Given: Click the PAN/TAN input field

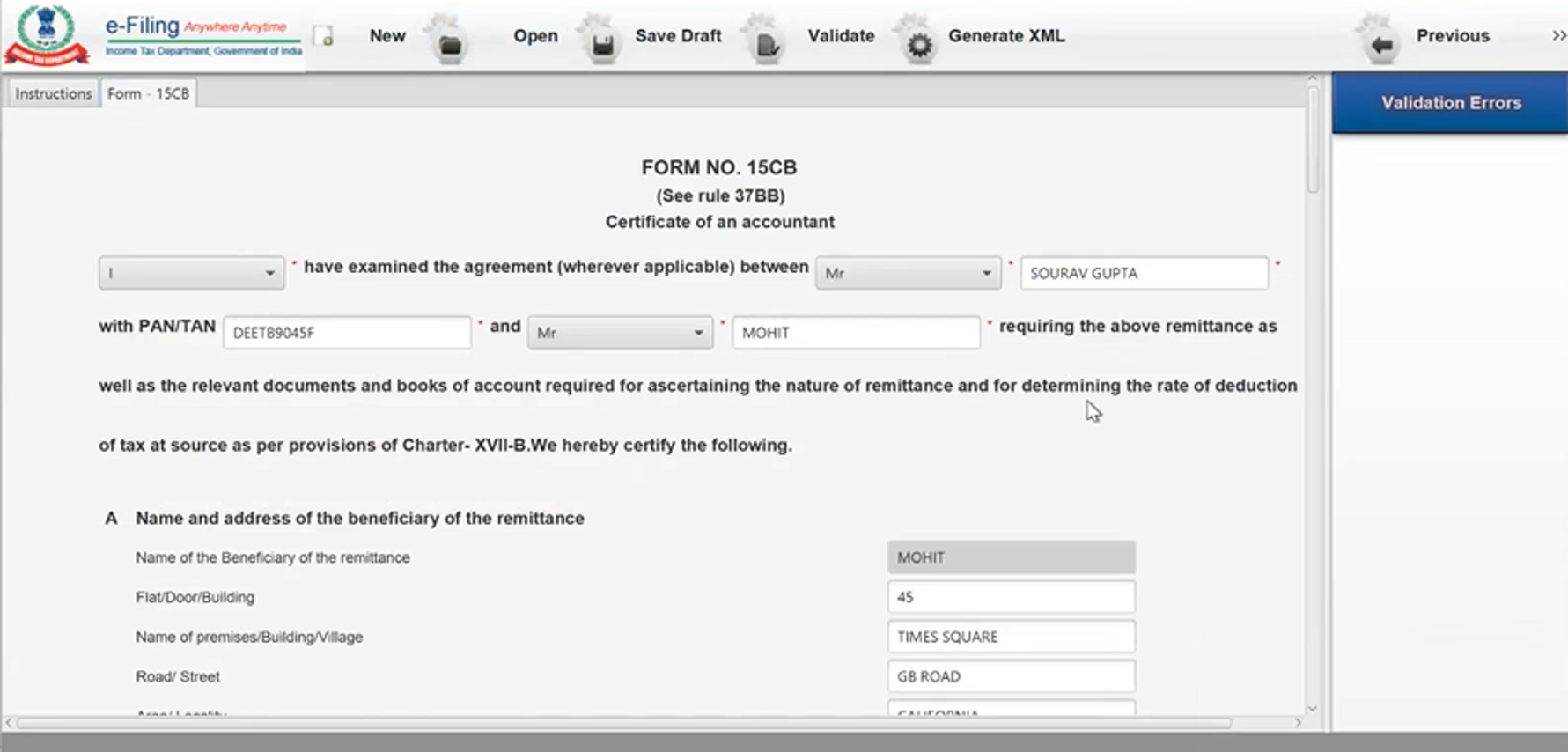Looking at the screenshot, I should (x=347, y=334).
